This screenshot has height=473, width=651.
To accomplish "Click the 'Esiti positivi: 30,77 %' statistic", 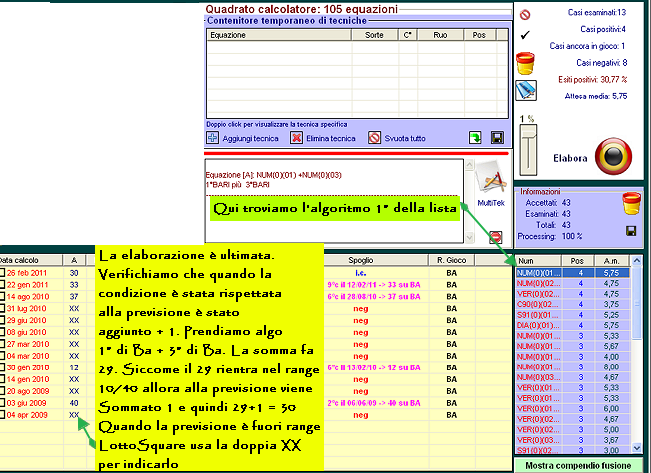I will [592, 79].
